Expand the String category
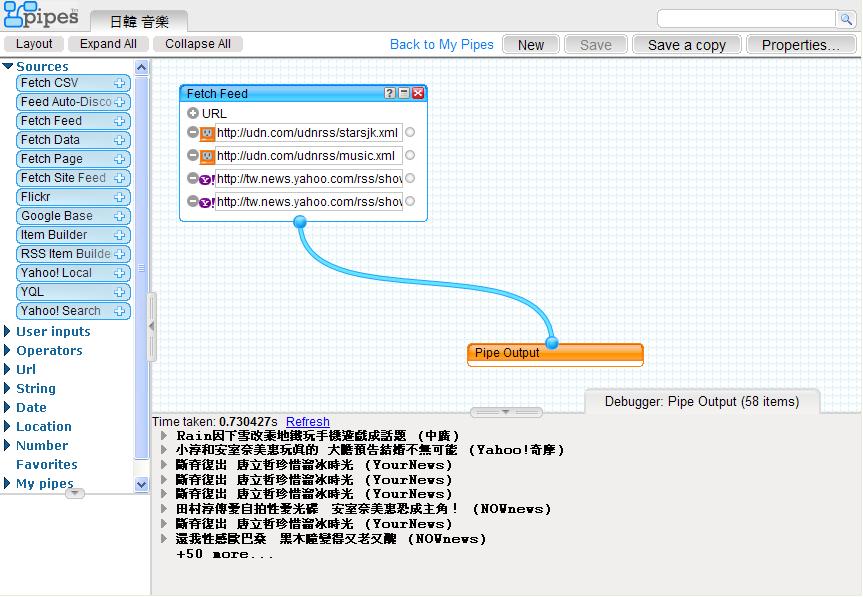Viewport: 863px width, 597px height. point(7,388)
